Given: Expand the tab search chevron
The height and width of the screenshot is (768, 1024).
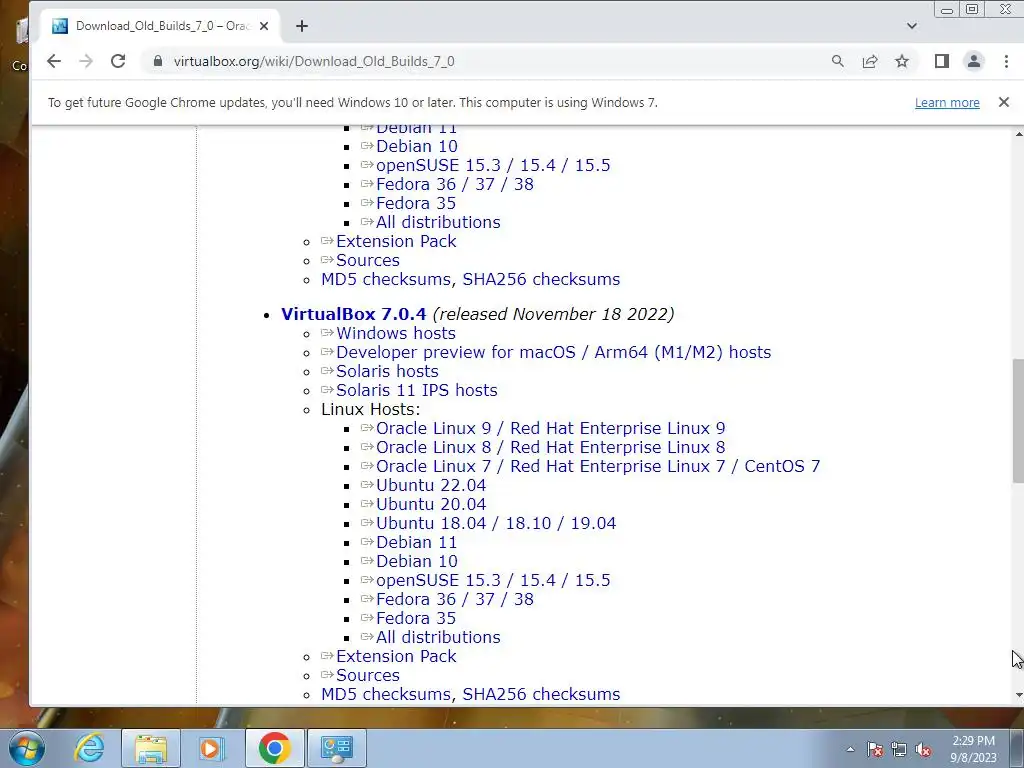Looking at the screenshot, I should click(x=912, y=26).
